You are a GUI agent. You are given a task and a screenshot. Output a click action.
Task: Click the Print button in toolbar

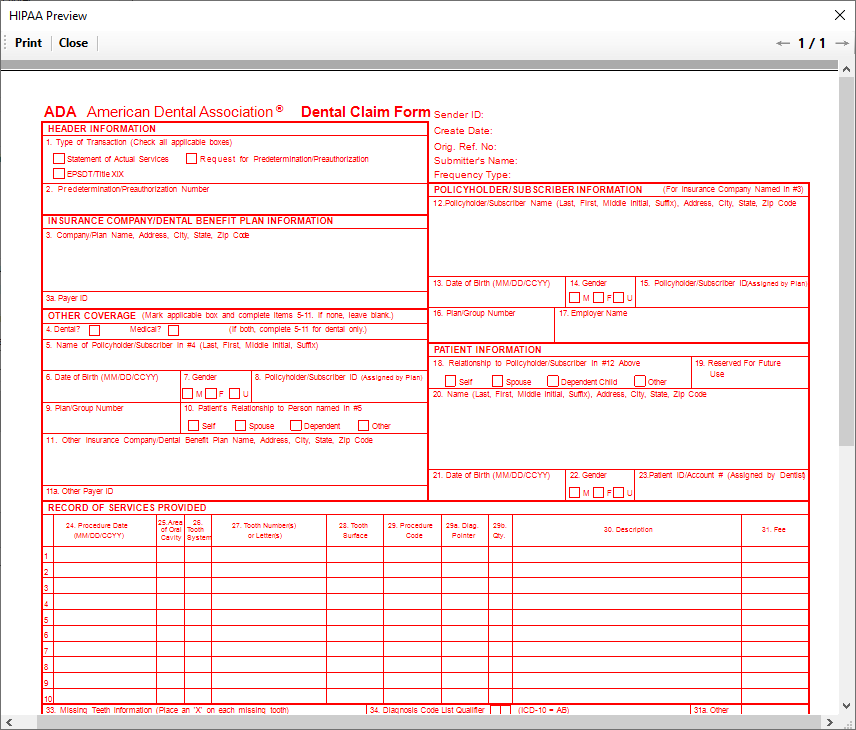tap(28, 43)
